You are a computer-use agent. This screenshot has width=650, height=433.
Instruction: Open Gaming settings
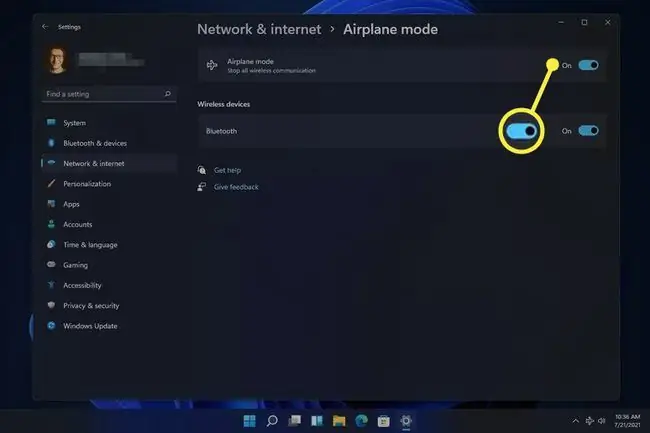click(109, 265)
